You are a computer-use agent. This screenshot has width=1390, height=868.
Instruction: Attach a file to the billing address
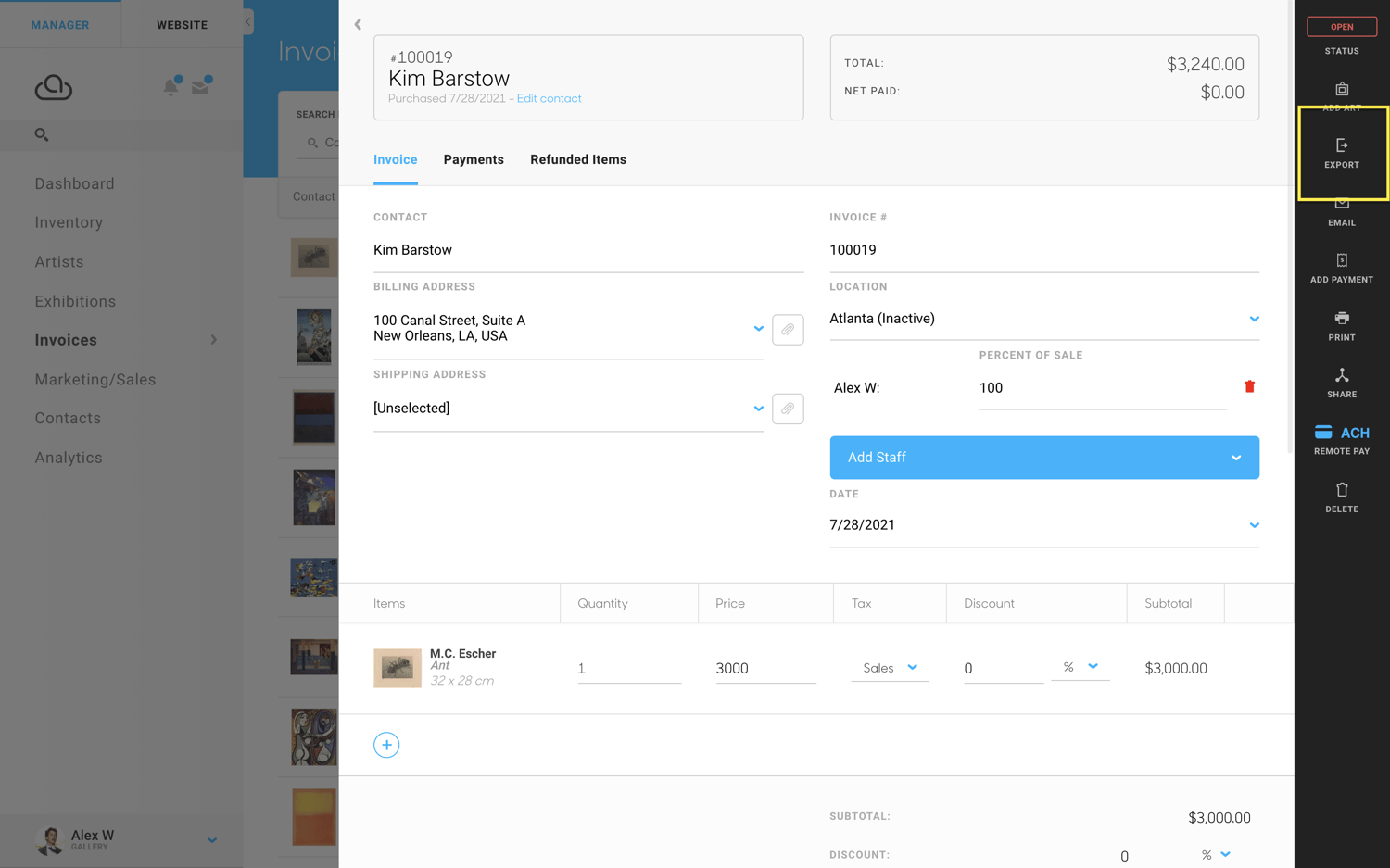click(x=788, y=329)
